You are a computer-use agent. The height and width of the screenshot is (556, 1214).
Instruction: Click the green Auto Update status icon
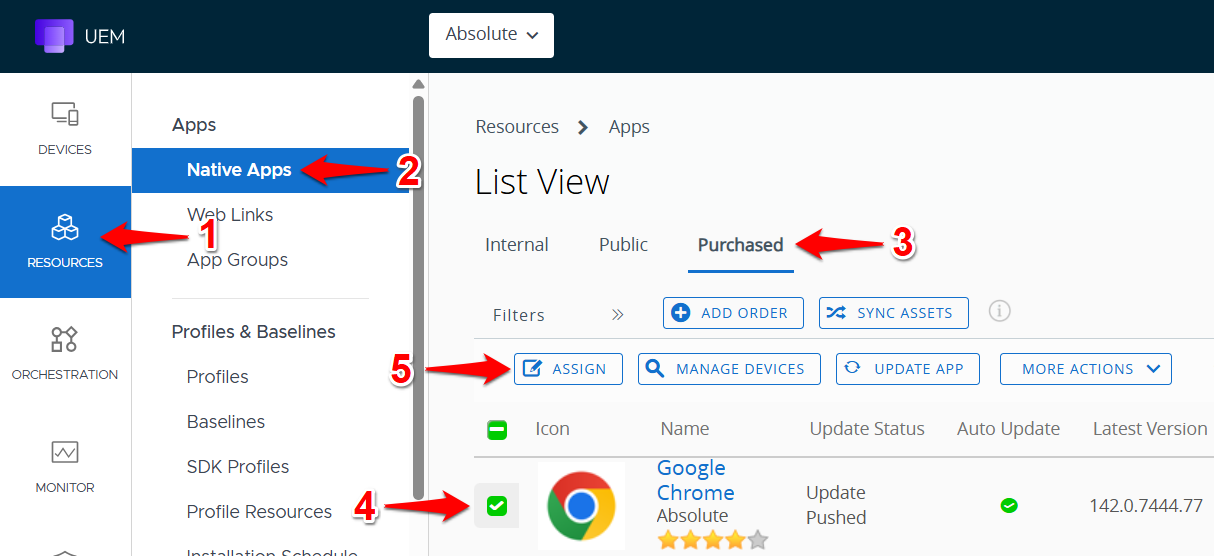point(1009,505)
